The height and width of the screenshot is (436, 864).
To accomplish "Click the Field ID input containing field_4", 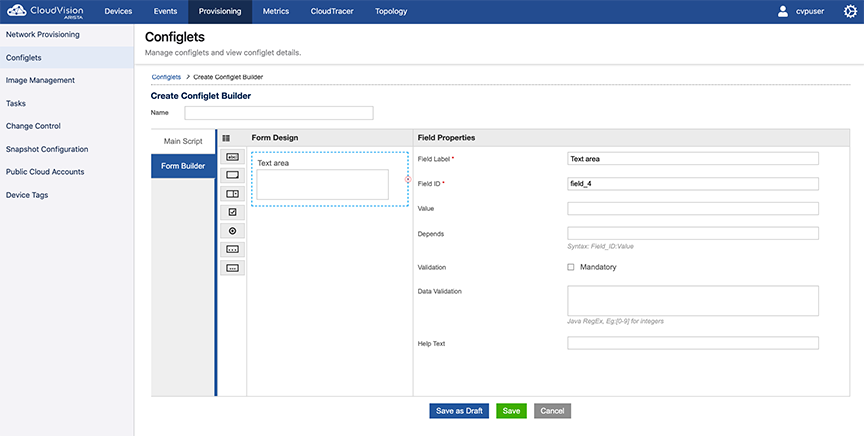I will coord(693,184).
